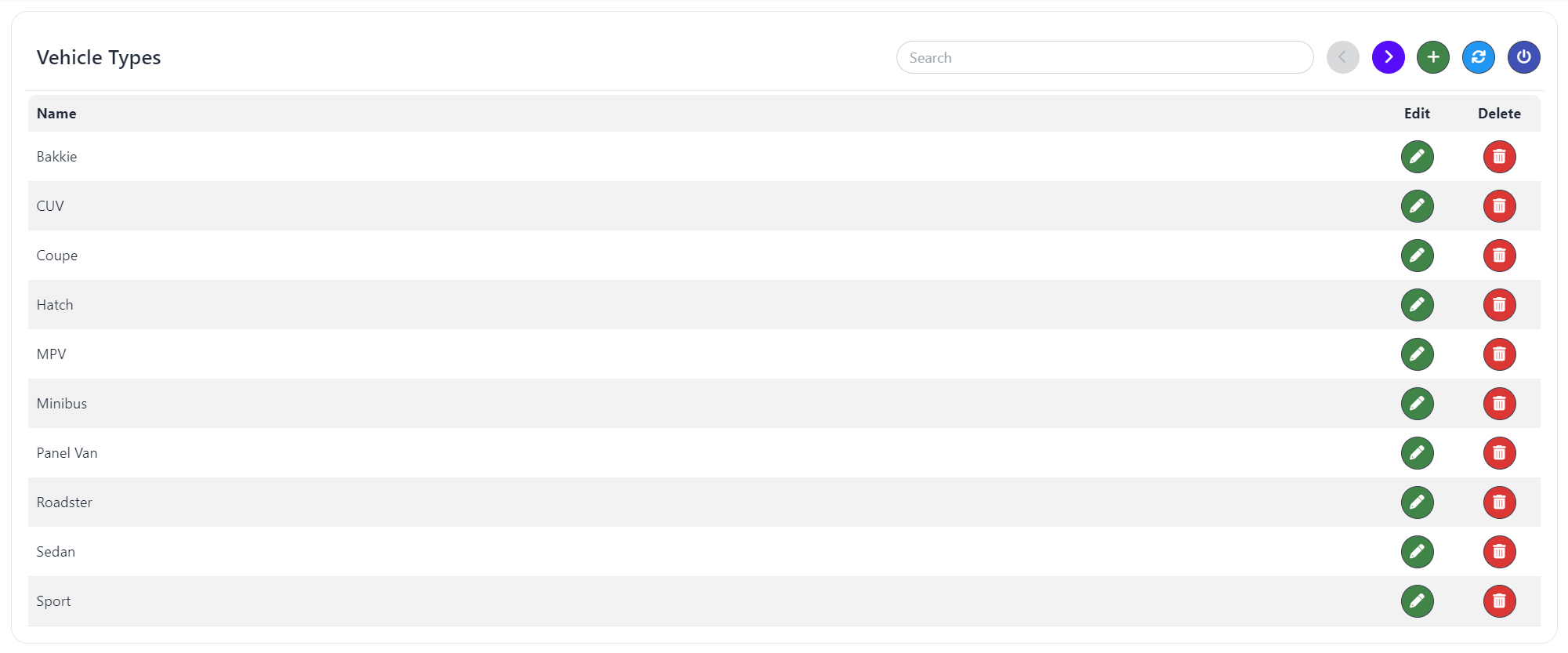Viewport: 1568px width, 653px height.
Task: Select the Minibus row name
Action: tap(62, 404)
